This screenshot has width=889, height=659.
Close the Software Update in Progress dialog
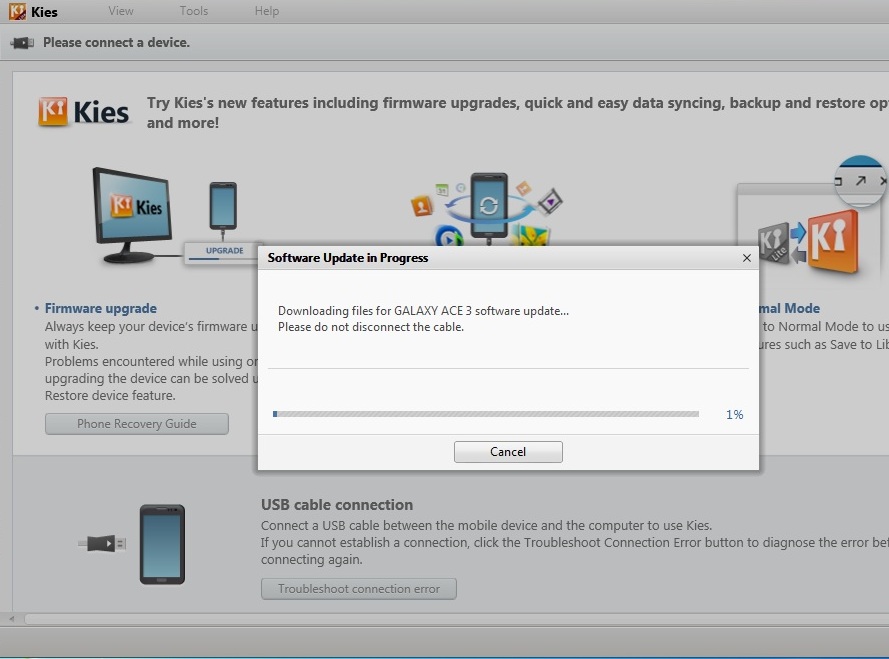tap(747, 258)
